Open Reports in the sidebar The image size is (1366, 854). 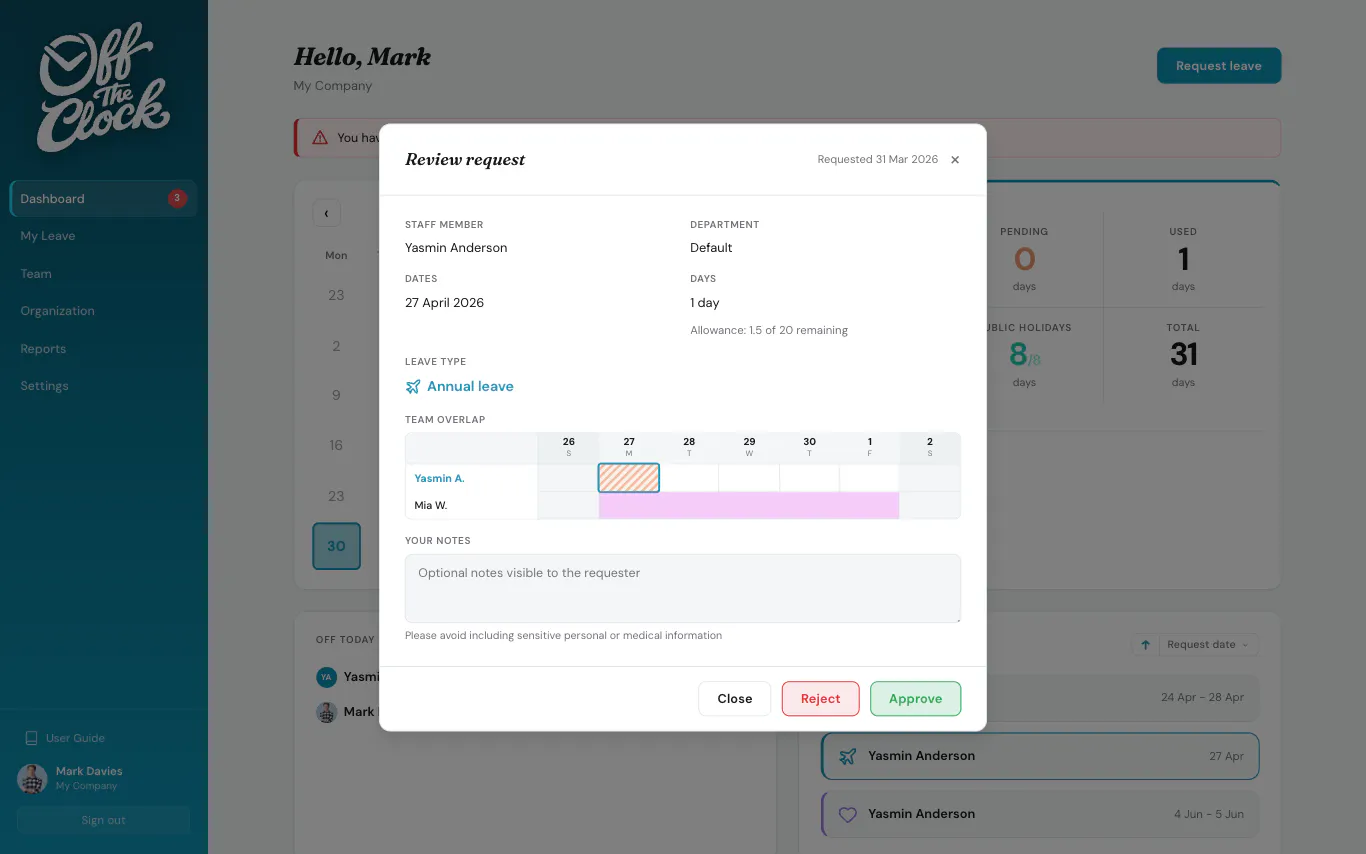click(x=103, y=348)
